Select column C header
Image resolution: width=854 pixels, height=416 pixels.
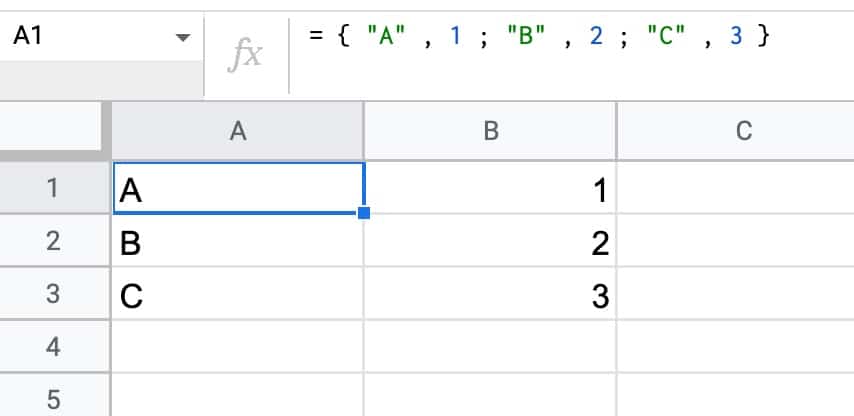[736, 131]
